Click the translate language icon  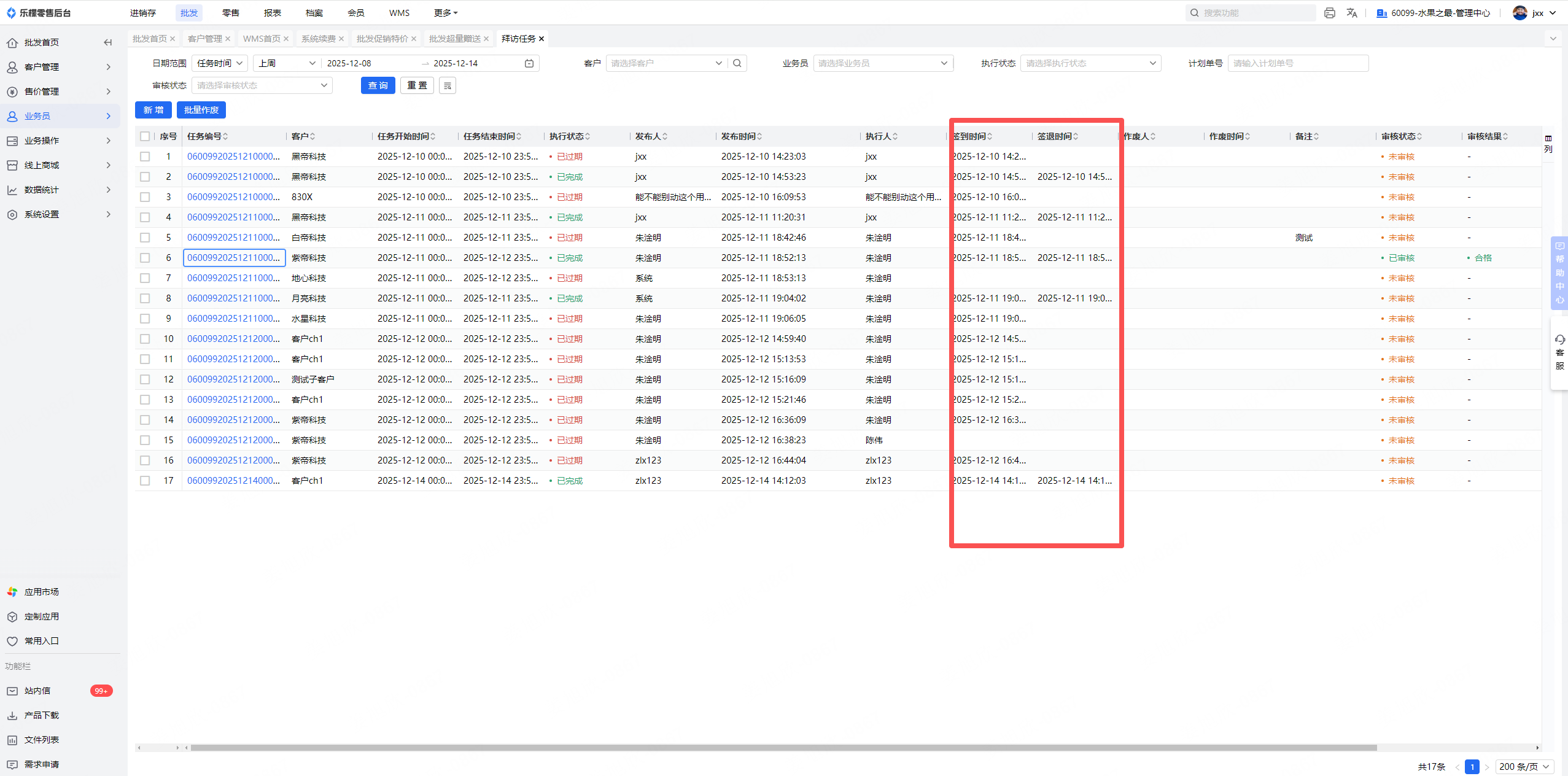point(1352,13)
